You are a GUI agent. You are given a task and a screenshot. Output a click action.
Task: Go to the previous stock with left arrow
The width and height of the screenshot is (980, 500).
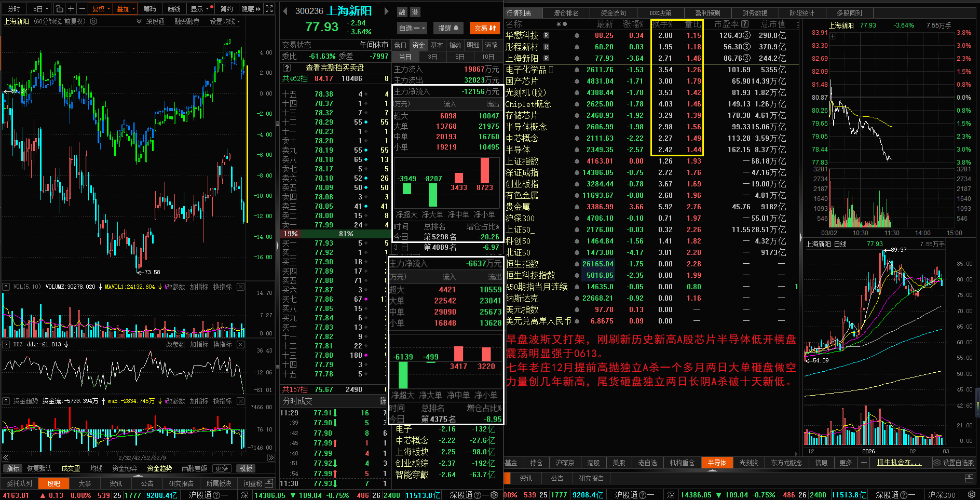285,11
